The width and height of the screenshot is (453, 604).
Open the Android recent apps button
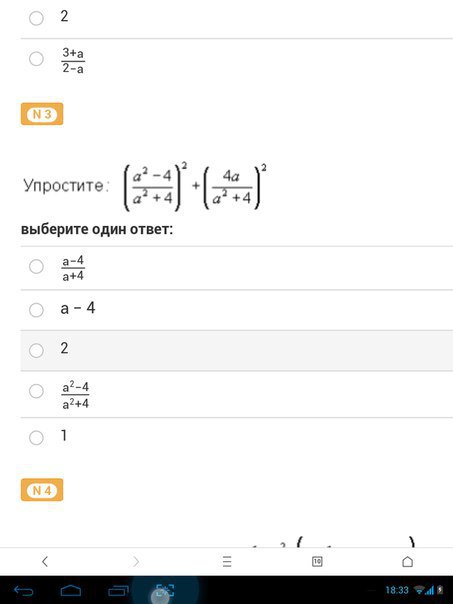point(118,590)
